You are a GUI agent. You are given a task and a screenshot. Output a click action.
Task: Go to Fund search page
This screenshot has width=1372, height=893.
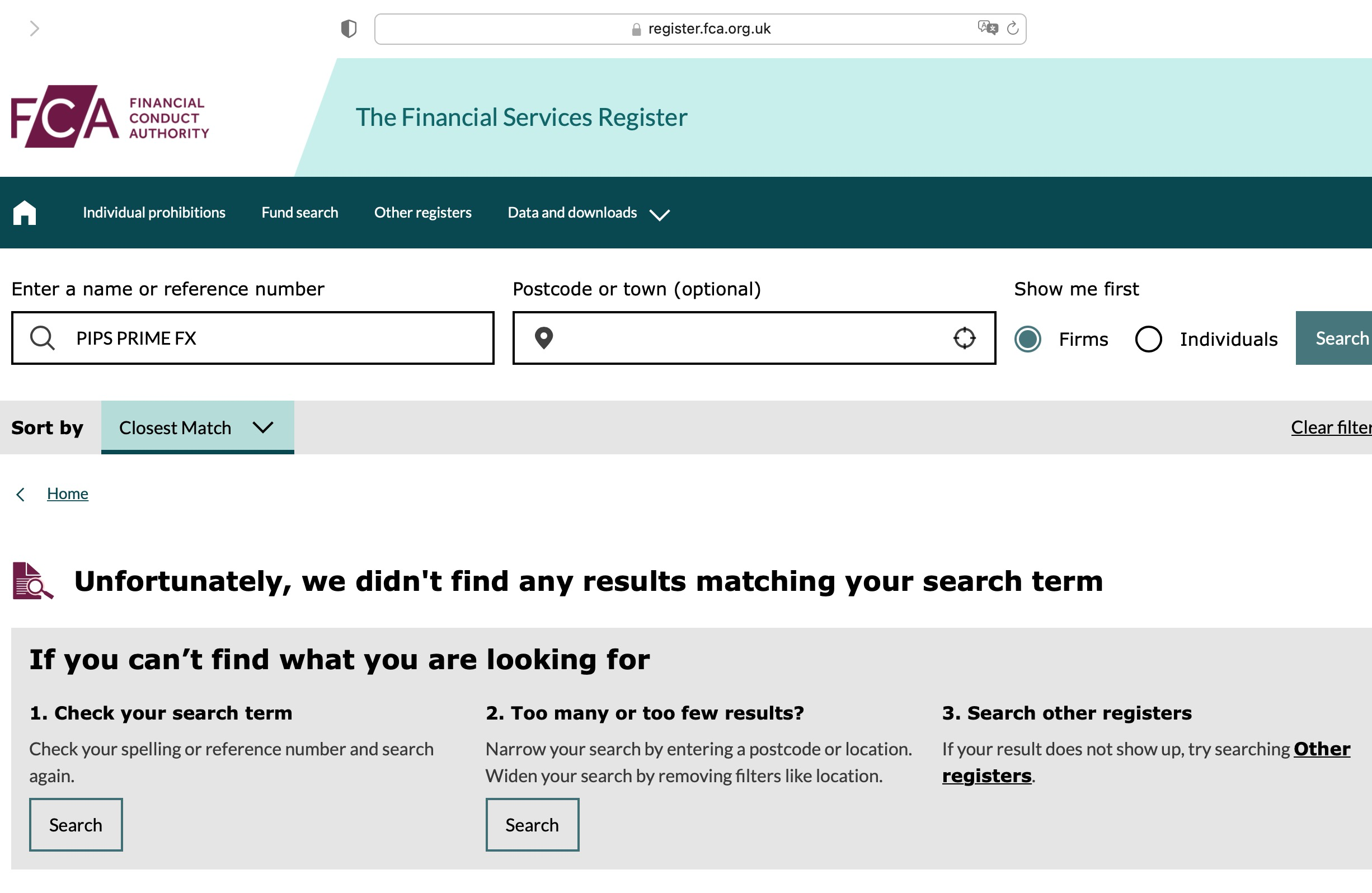click(300, 213)
